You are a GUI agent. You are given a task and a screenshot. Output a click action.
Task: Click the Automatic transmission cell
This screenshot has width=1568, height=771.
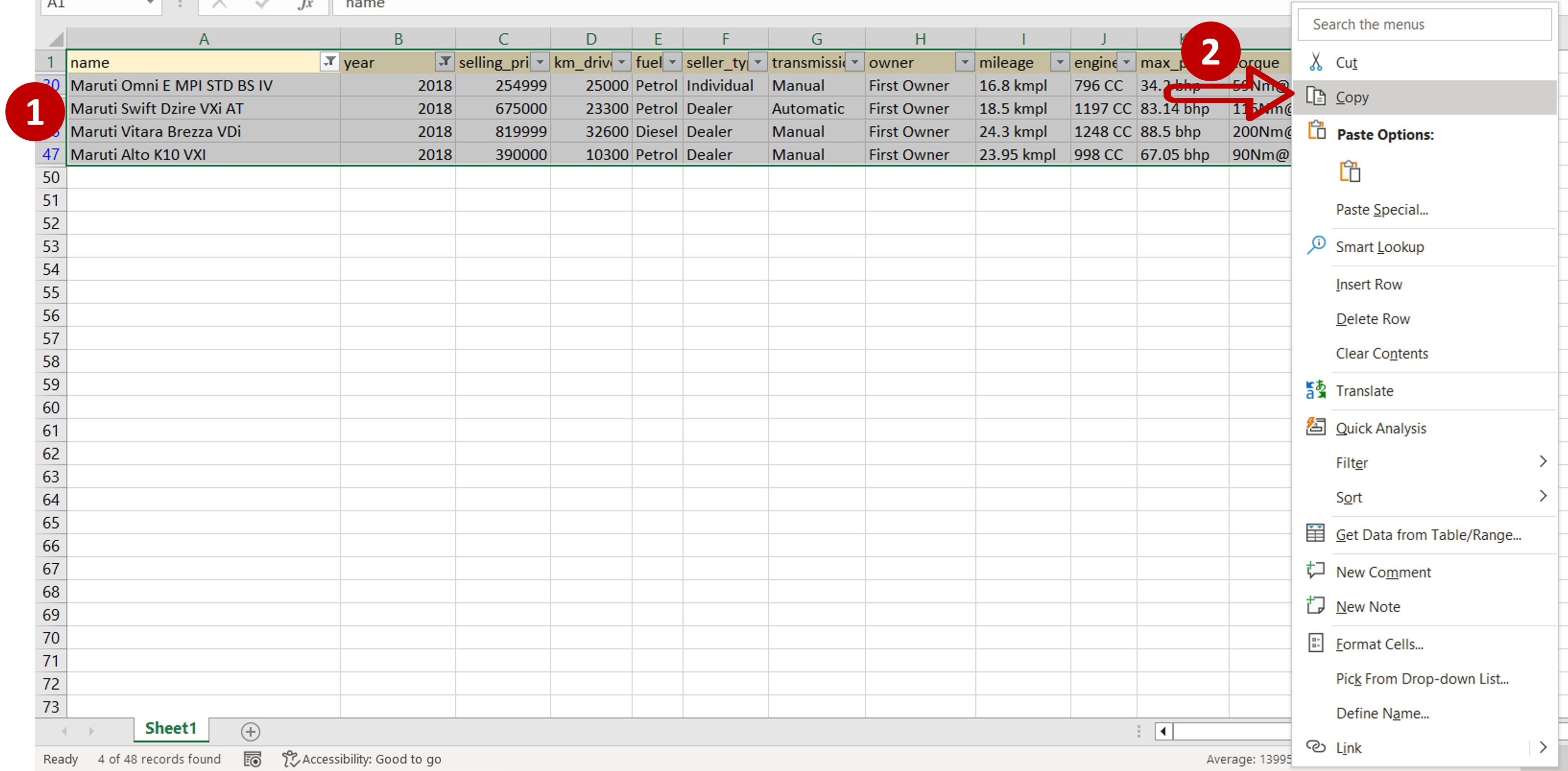click(816, 109)
